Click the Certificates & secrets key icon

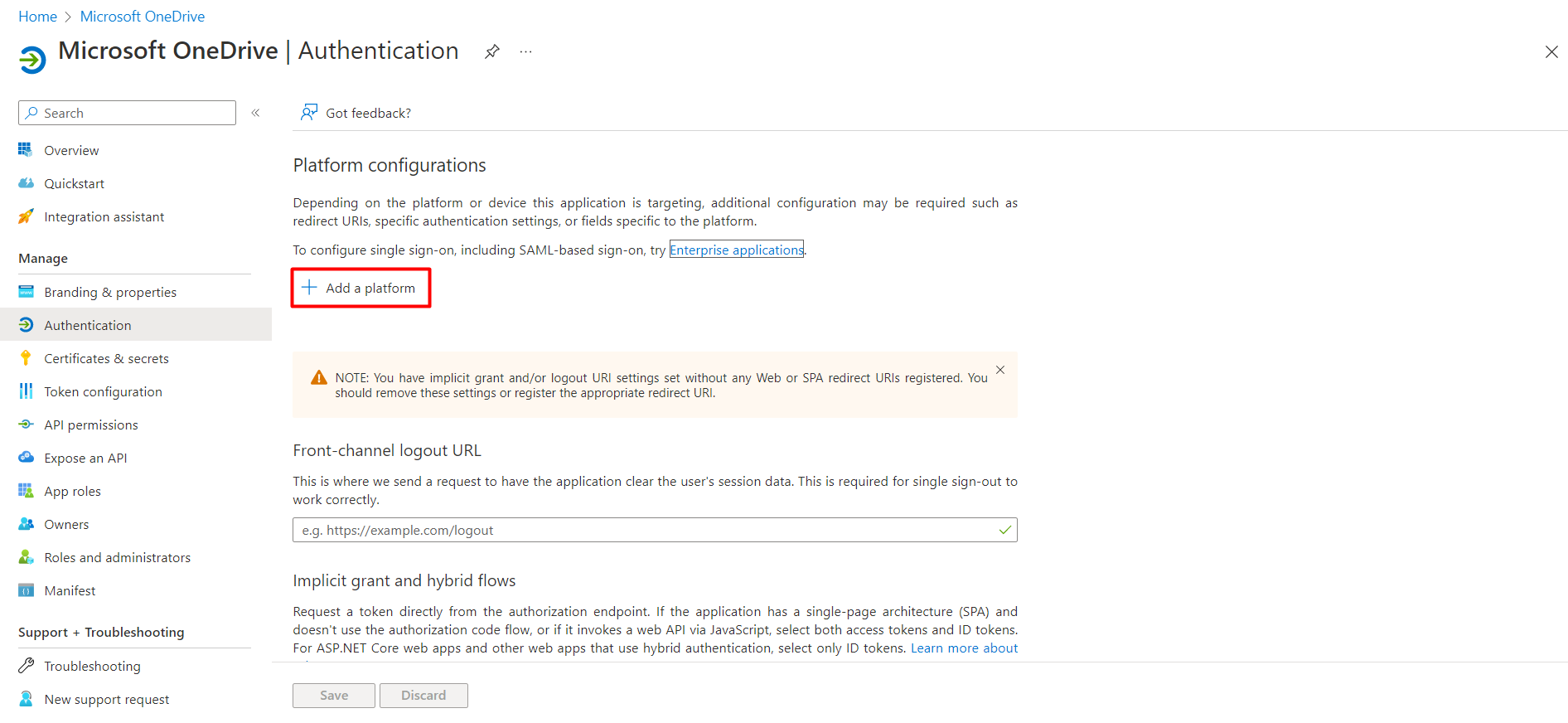[26, 358]
